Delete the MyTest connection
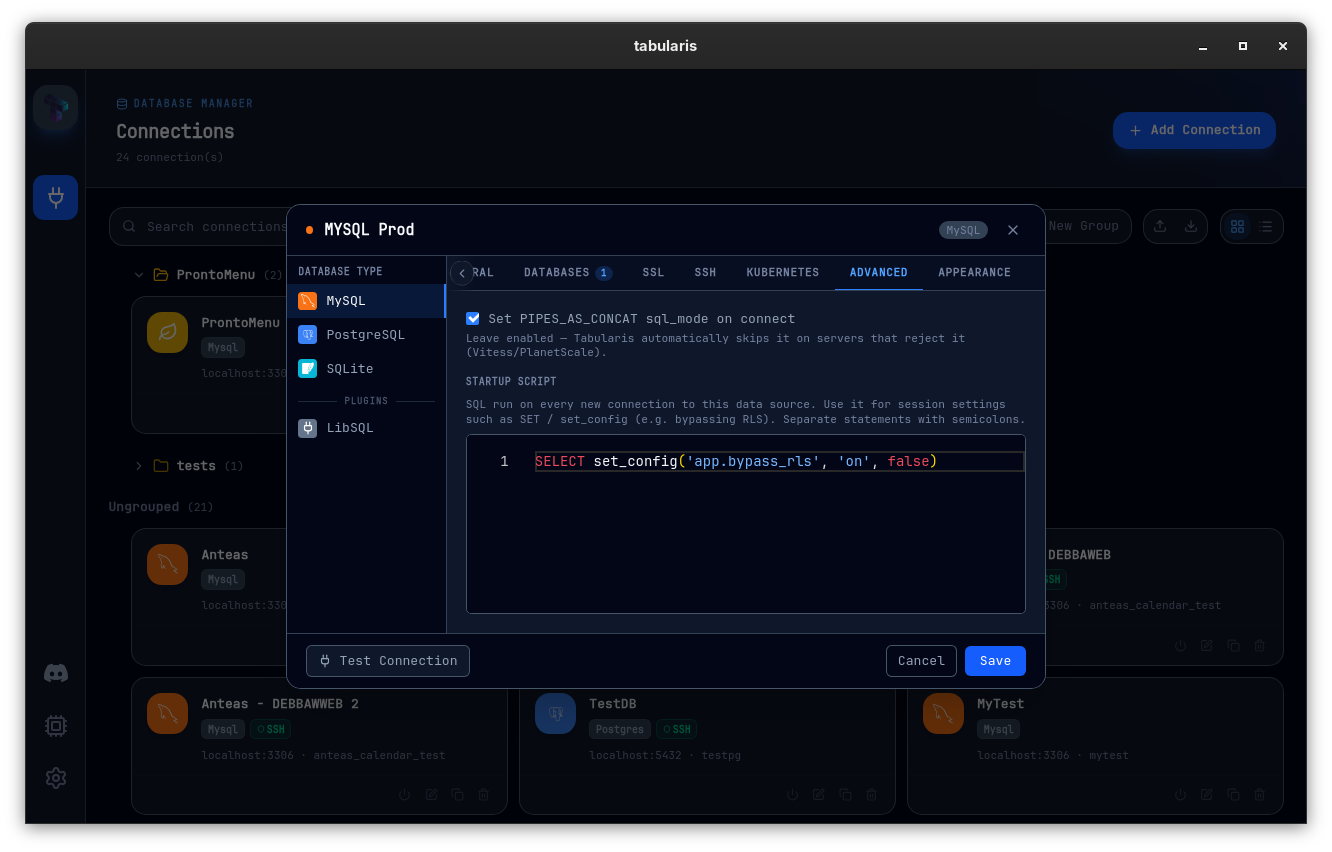1332x852 pixels. (1260, 795)
